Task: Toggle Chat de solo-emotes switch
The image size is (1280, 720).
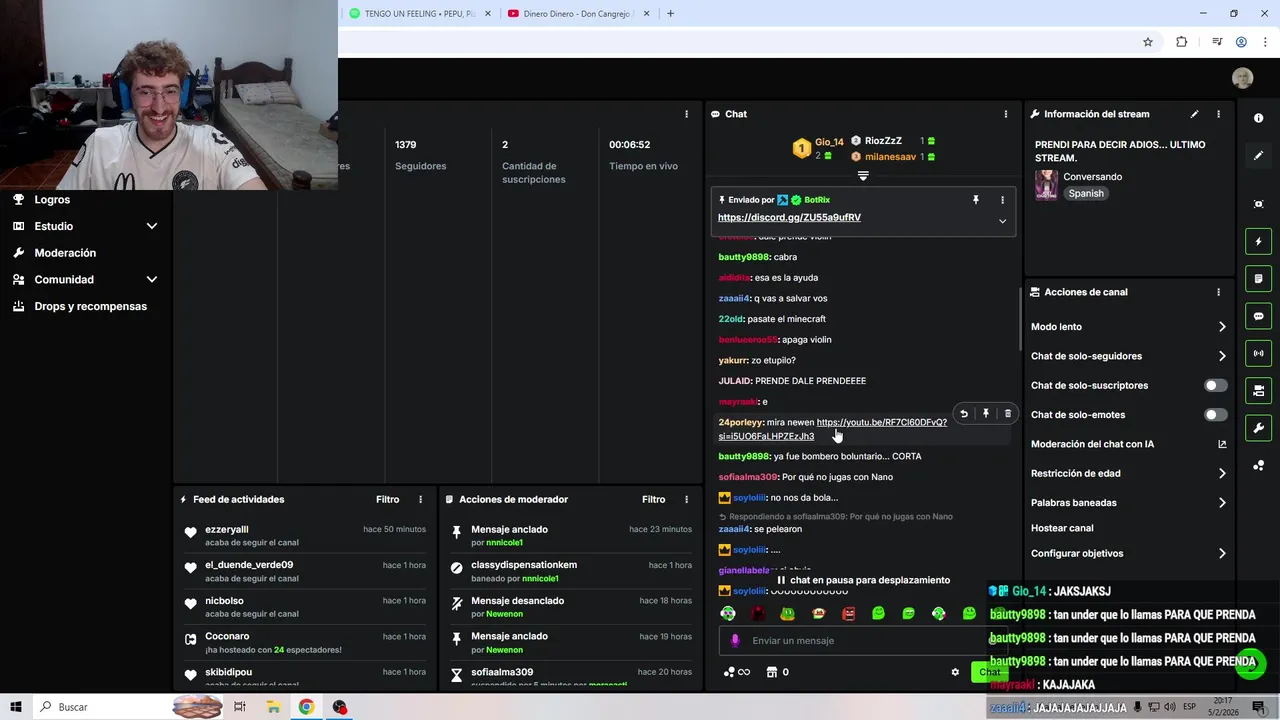Action: tap(1215, 414)
